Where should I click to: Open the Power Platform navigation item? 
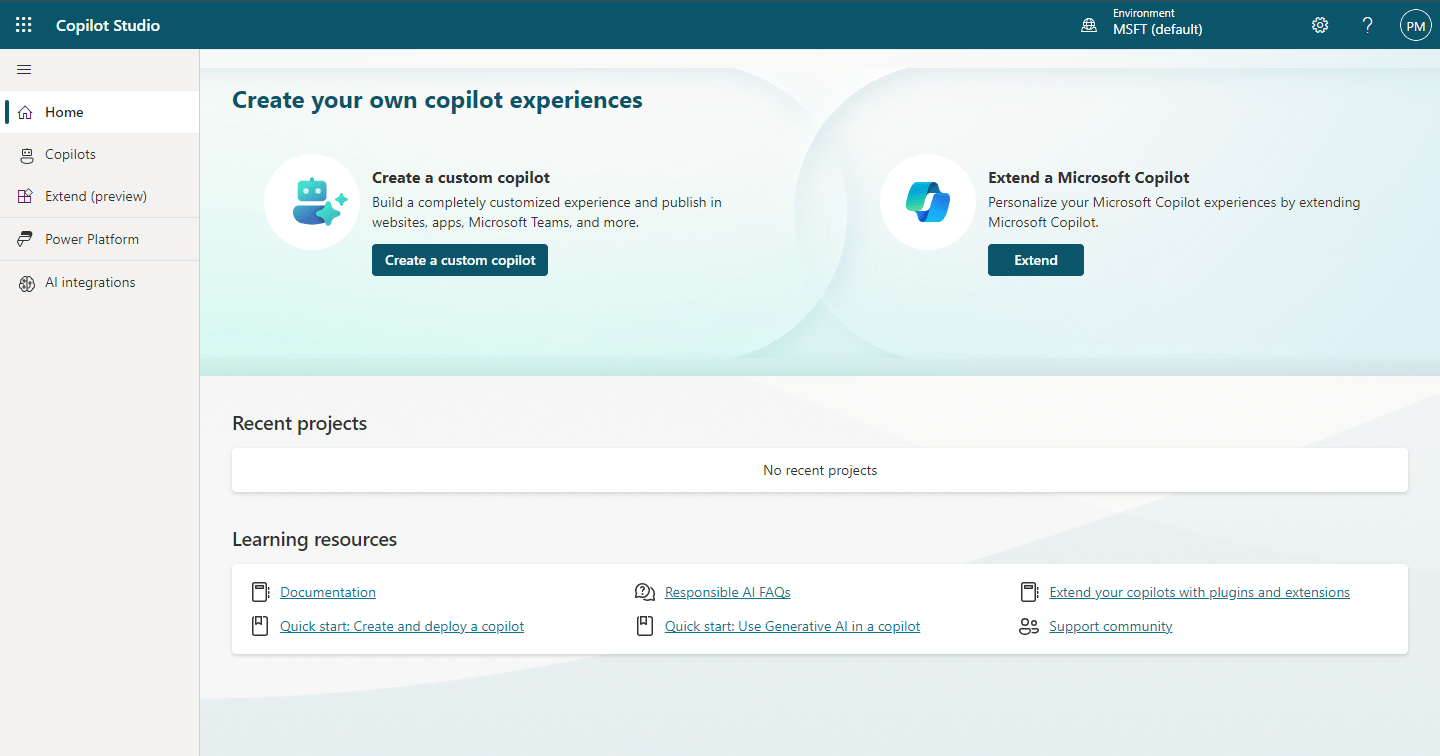tap(100, 240)
